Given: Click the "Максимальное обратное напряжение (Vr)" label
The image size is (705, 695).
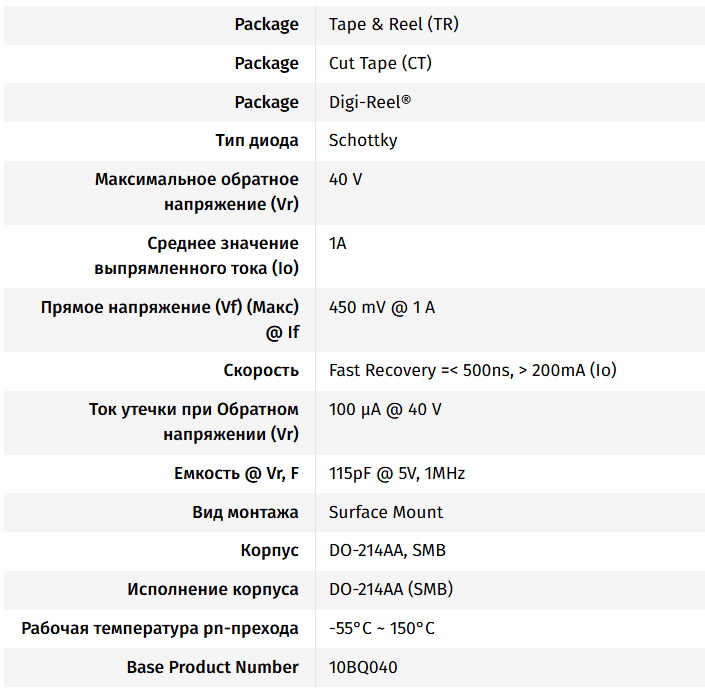Looking at the screenshot, I should coord(197,192).
